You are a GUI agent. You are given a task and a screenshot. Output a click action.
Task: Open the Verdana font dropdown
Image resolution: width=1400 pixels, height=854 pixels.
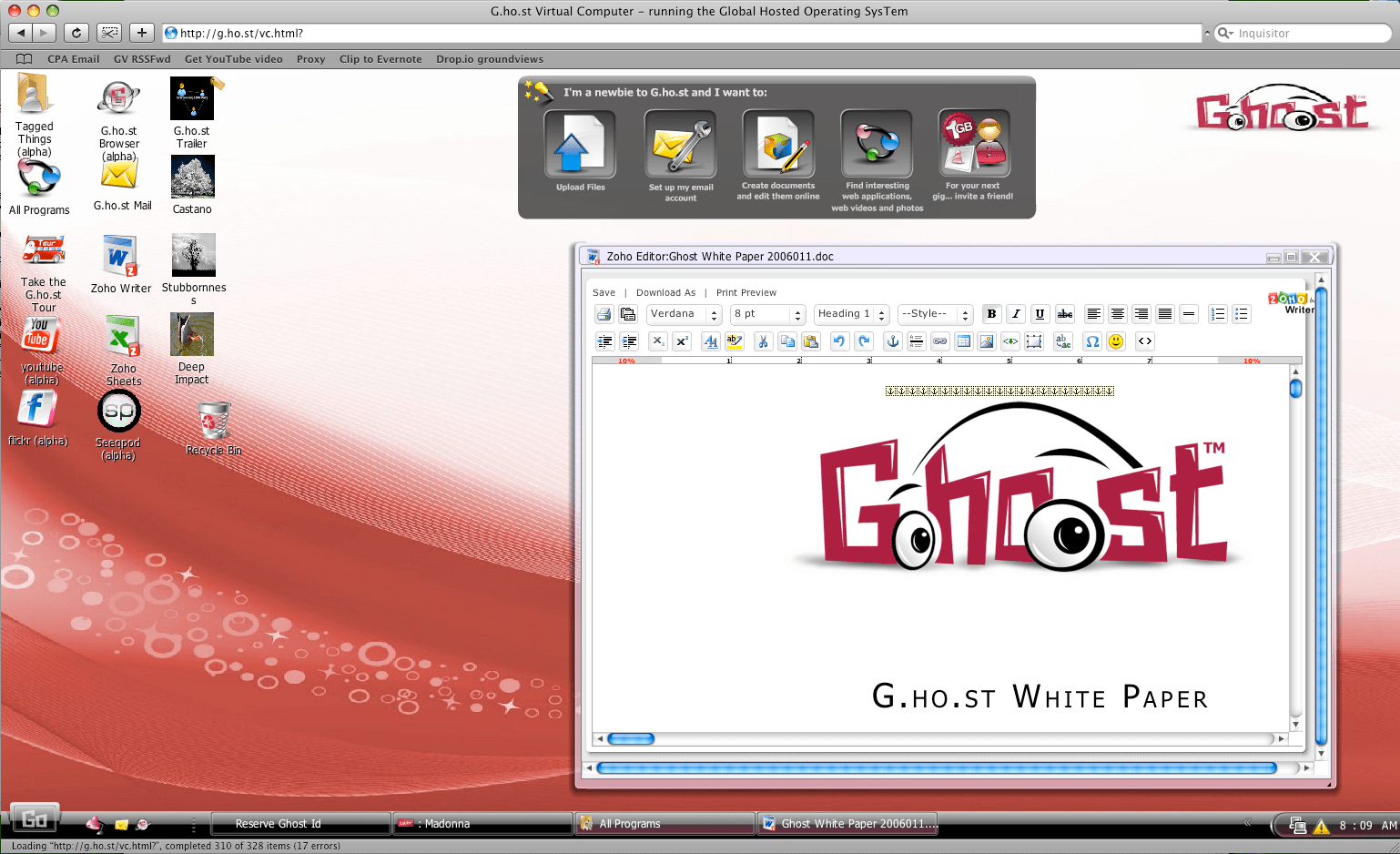point(685,314)
